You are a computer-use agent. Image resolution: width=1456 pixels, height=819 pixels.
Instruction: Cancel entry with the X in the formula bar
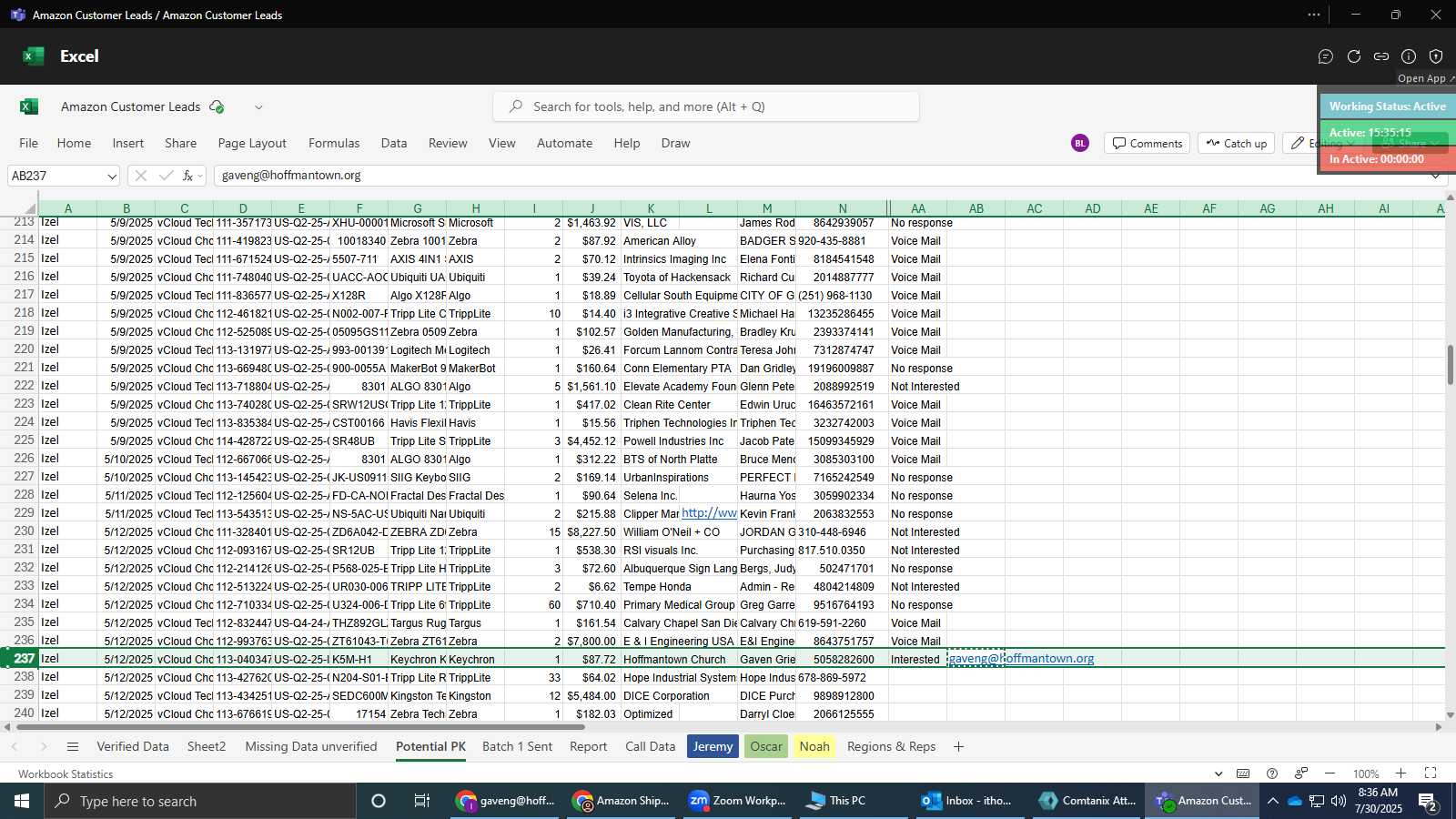pos(140,176)
